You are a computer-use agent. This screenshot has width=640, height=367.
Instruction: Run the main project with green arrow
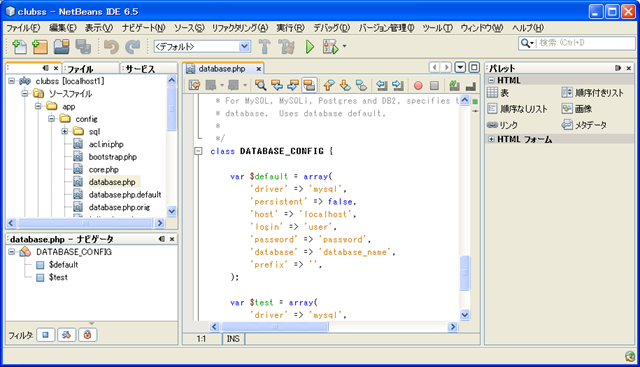pyautogui.click(x=309, y=47)
